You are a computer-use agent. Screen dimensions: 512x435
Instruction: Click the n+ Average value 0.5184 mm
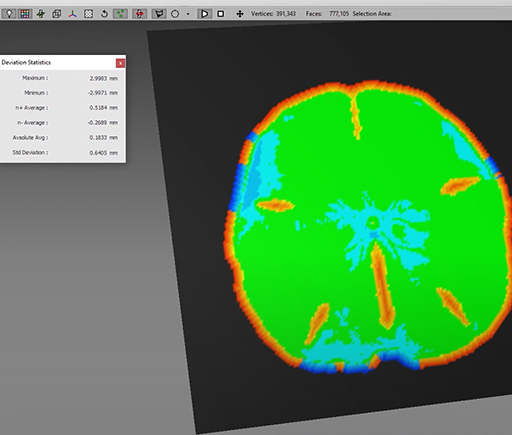tap(104, 108)
